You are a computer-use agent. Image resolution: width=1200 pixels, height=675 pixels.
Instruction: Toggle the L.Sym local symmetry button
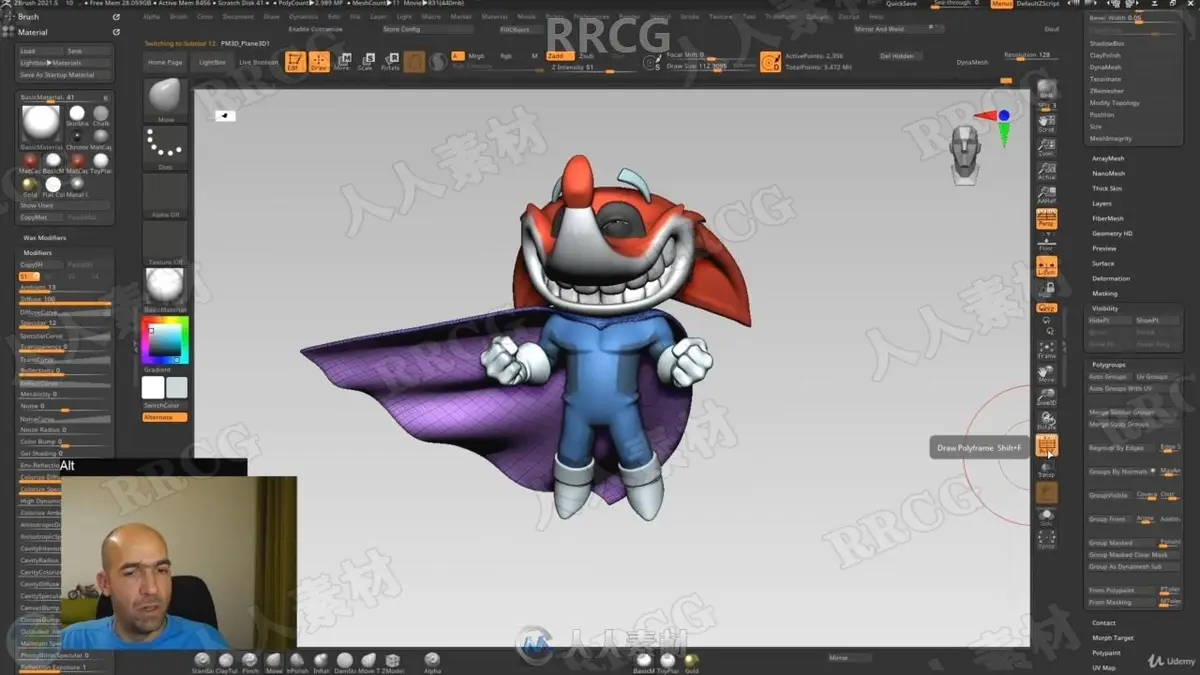pyautogui.click(x=1047, y=267)
